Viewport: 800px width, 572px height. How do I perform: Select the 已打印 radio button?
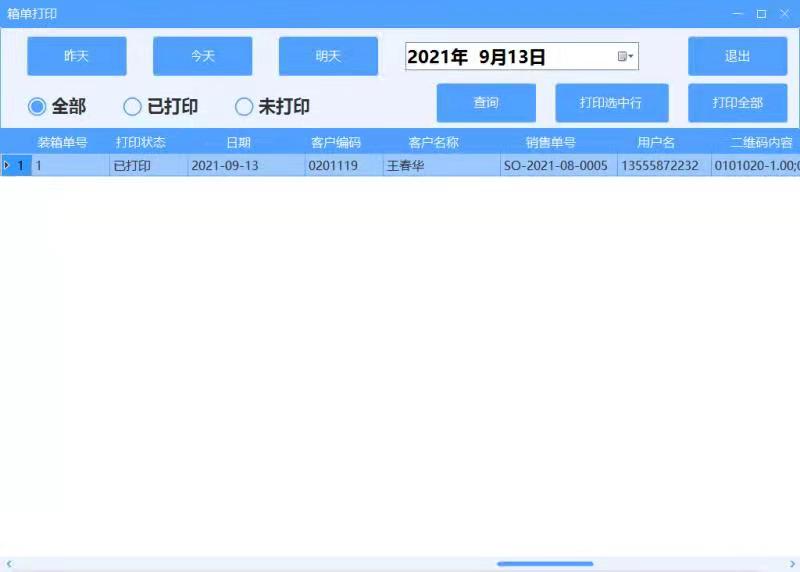point(132,107)
